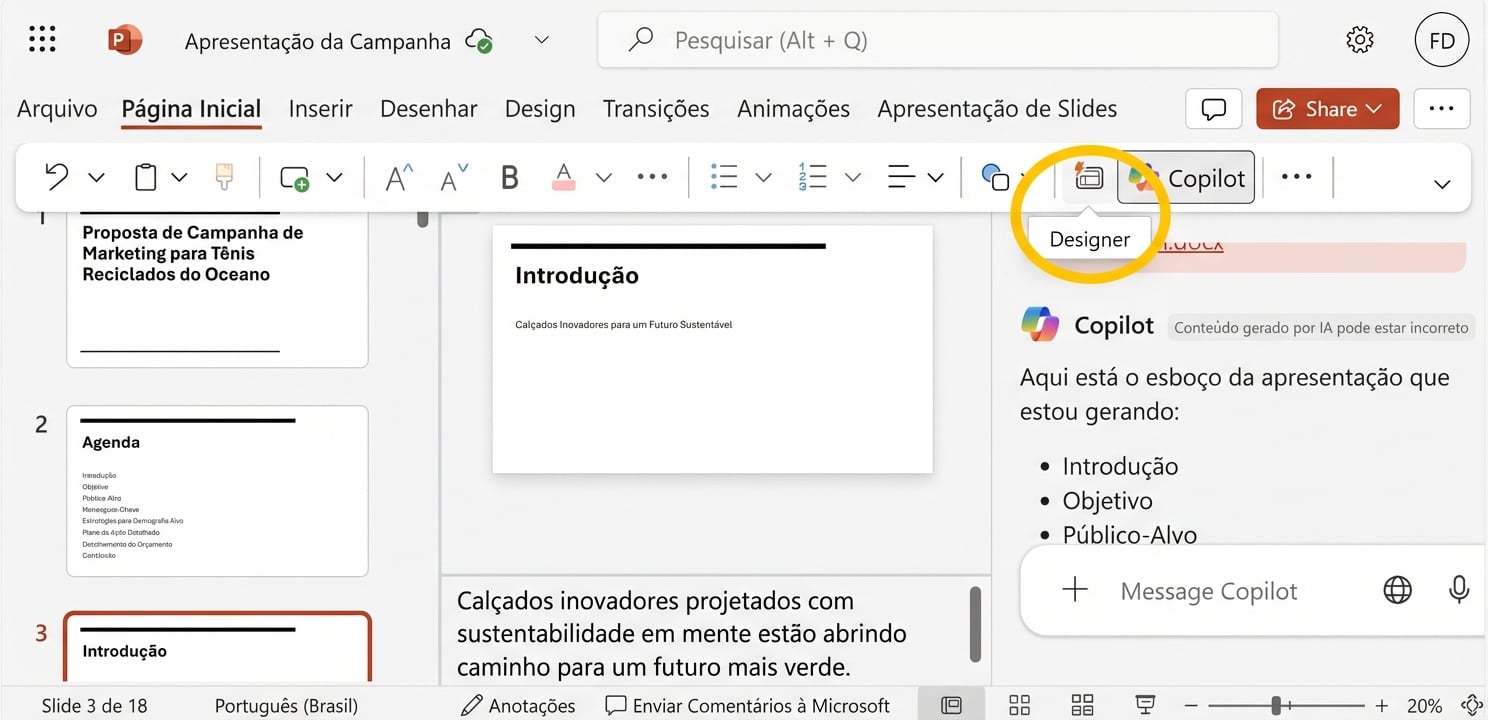Start the slideshow from the status bar

(1144, 704)
